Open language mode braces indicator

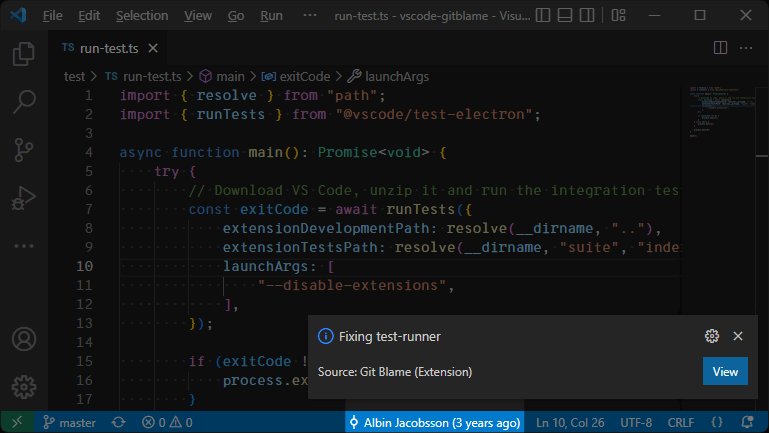point(717,422)
